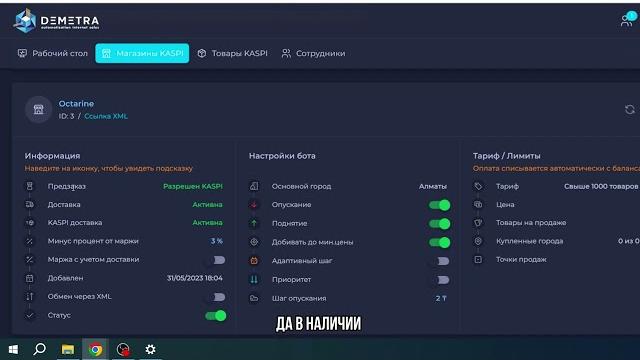This screenshot has height=360, width=640.
Task: Click the Шаг опускания icon
Action: pos(254,298)
